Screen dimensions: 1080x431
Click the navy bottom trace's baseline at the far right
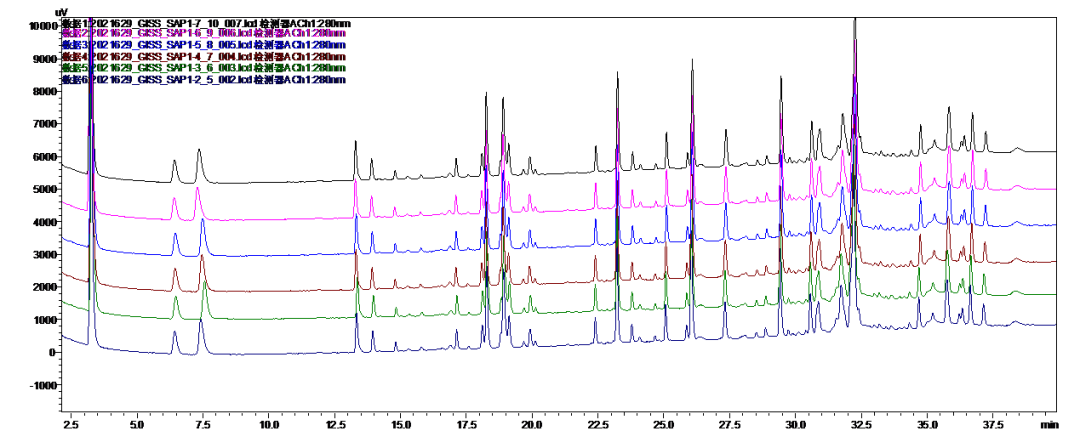point(1040,324)
